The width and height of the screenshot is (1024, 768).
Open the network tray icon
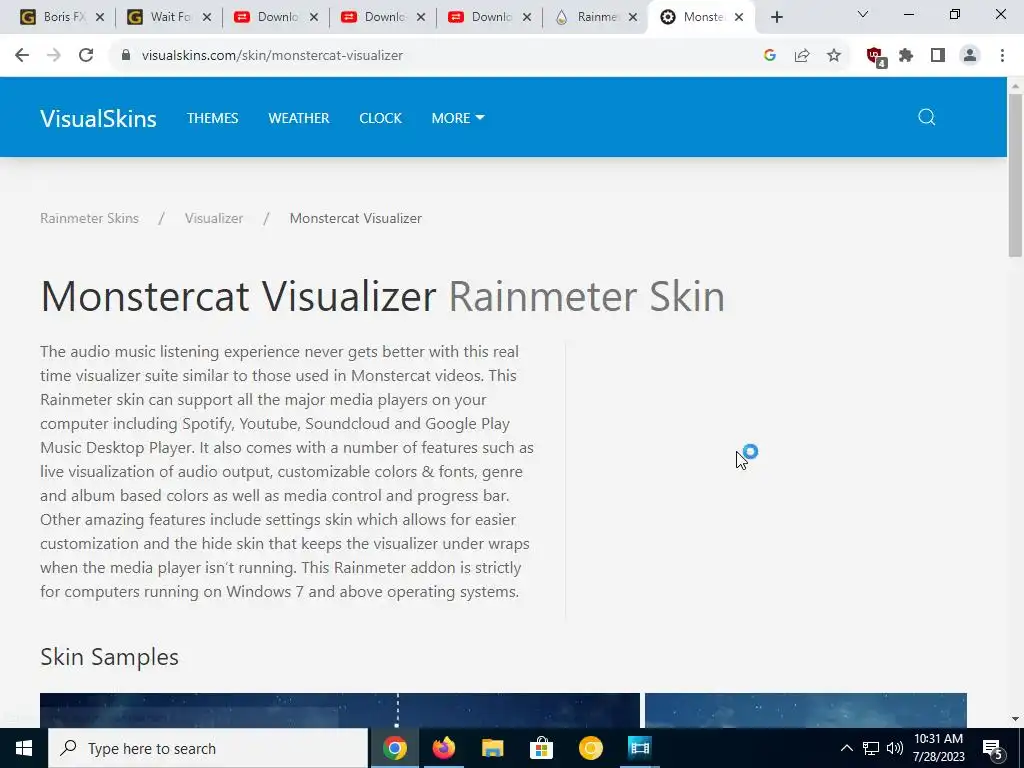pyautogui.click(x=871, y=748)
